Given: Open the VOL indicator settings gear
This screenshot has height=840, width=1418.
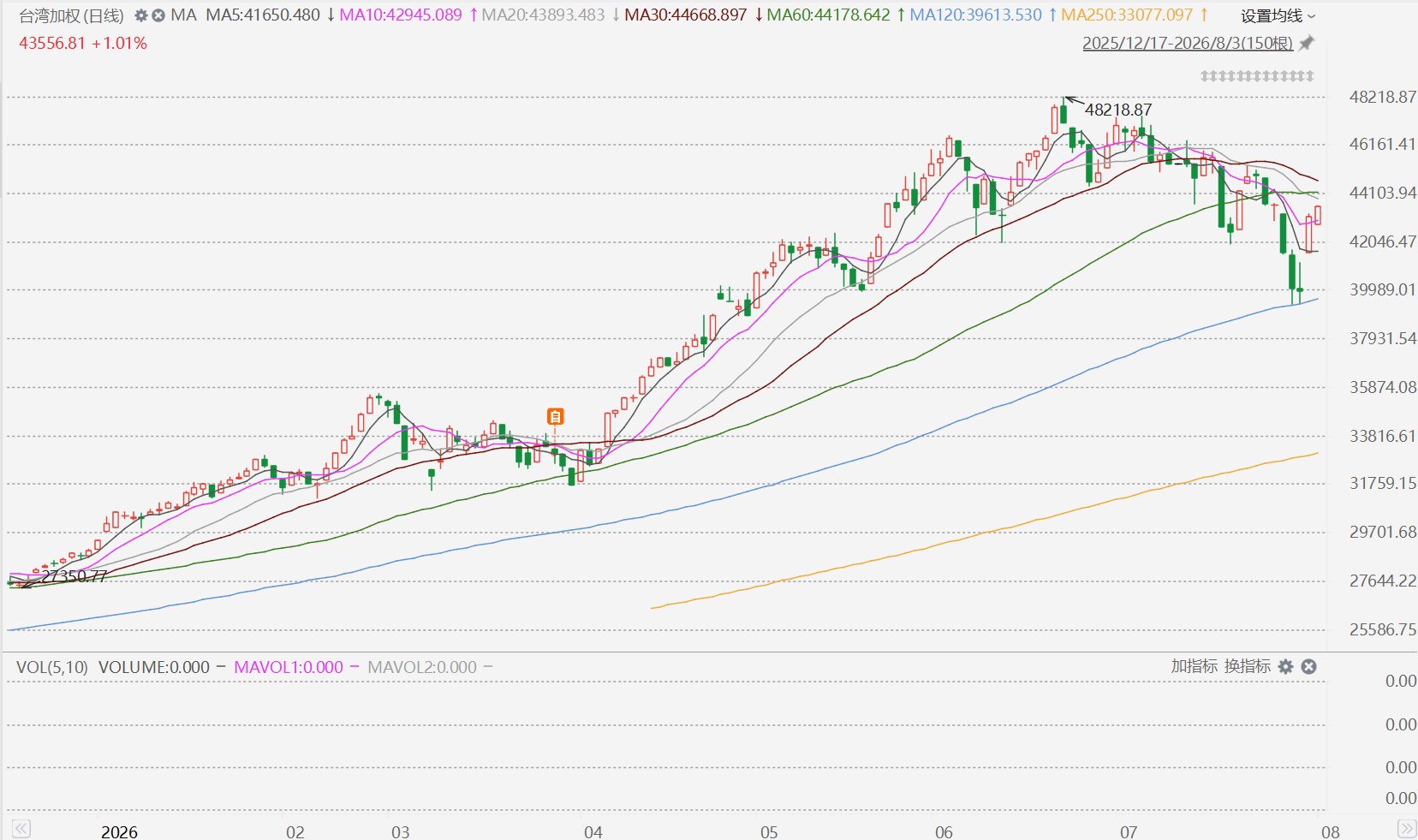Looking at the screenshot, I should [1285, 666].
